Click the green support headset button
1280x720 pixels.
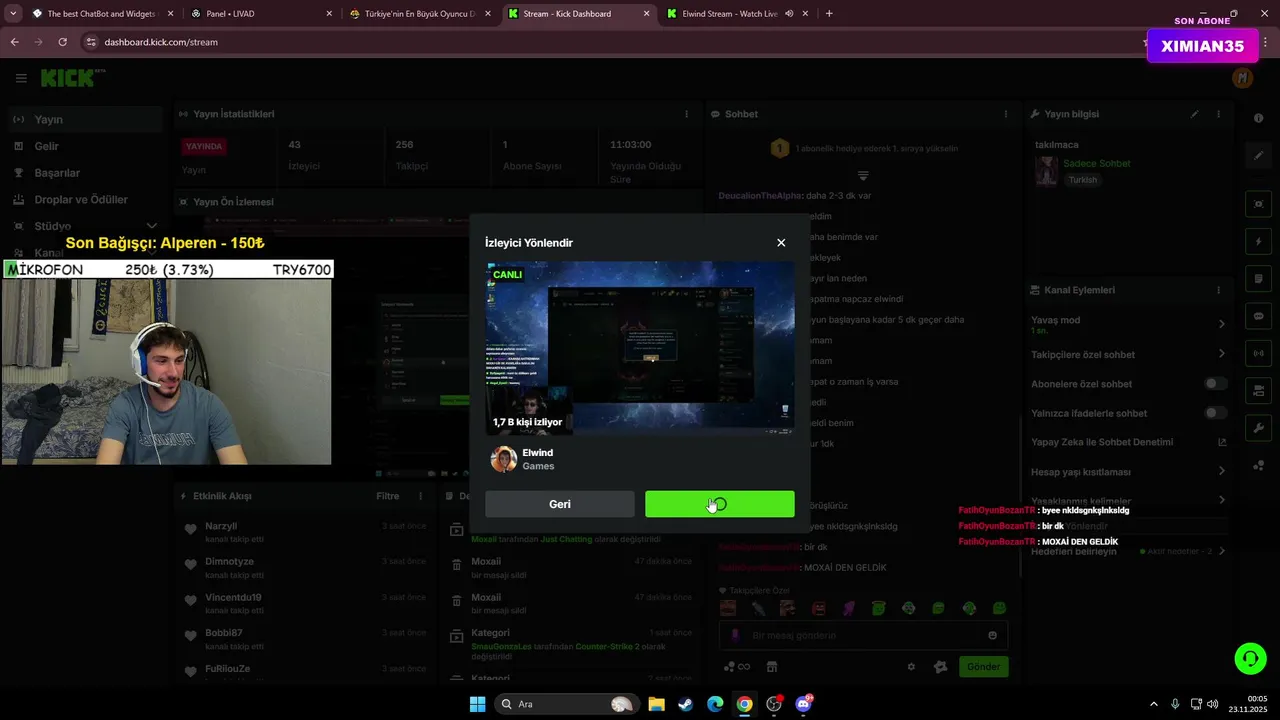(x=1250, y=658)
